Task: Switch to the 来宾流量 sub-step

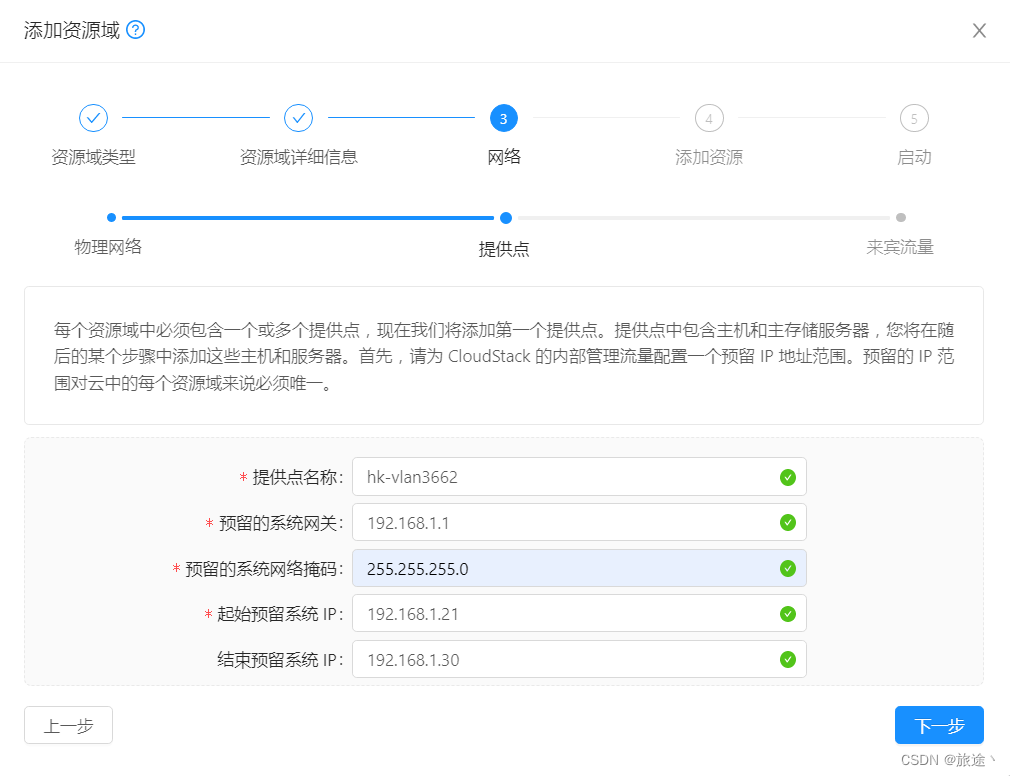Action: coord(901,247)
